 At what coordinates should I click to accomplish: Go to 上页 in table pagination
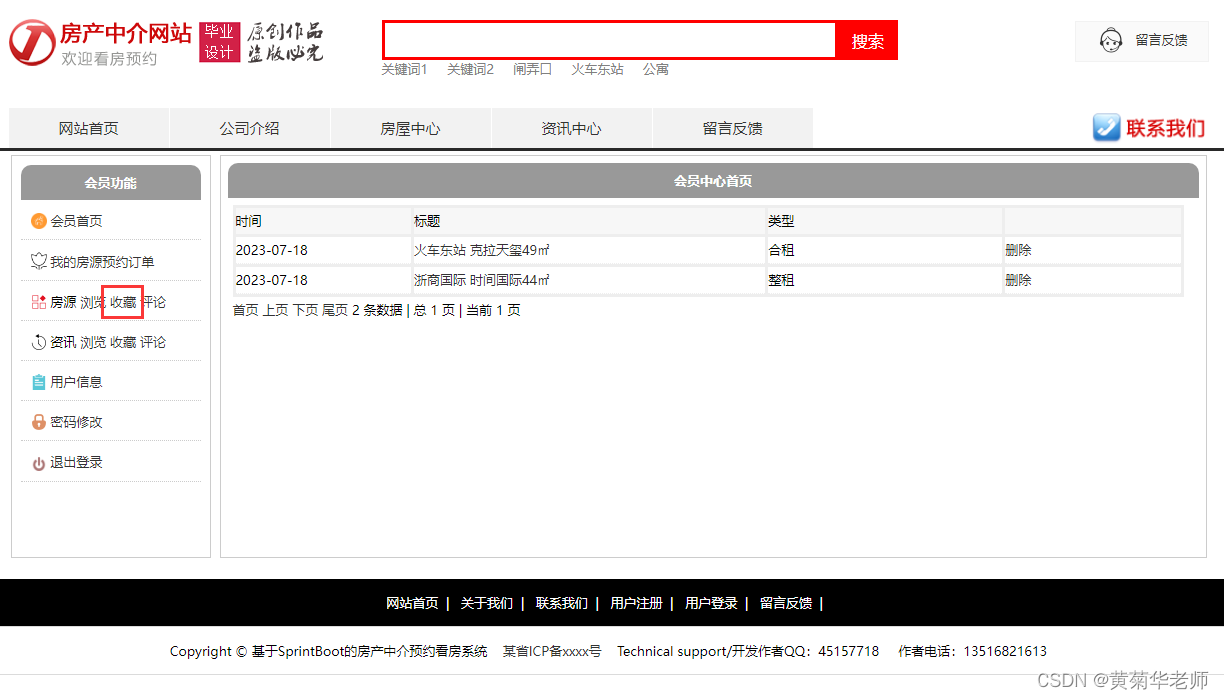tap(275, 310)
